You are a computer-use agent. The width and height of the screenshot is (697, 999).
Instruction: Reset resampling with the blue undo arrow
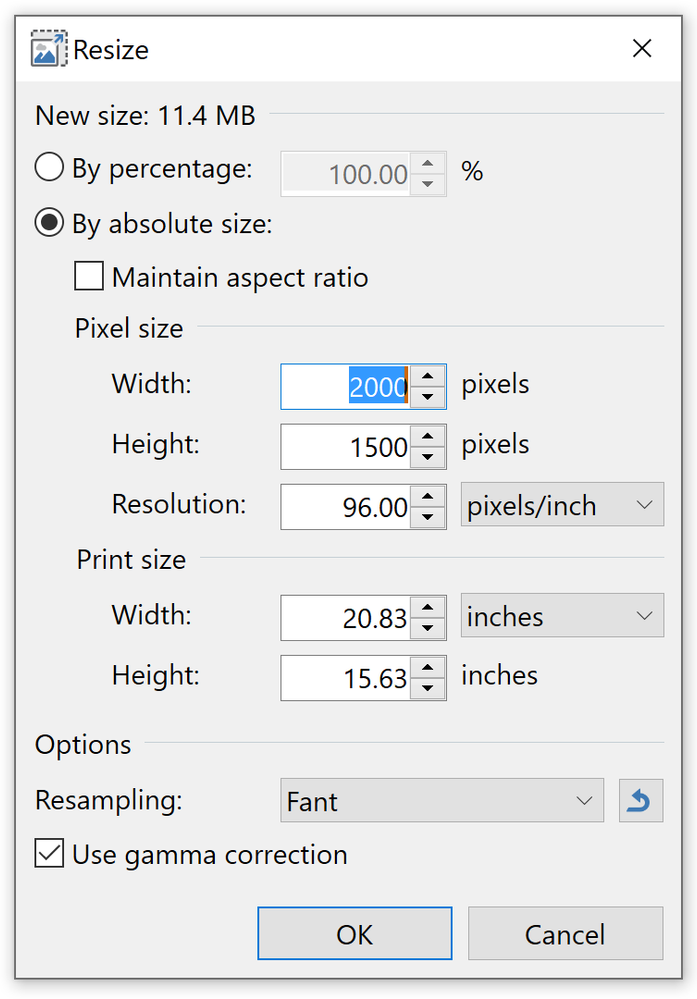tap(641, 801)
